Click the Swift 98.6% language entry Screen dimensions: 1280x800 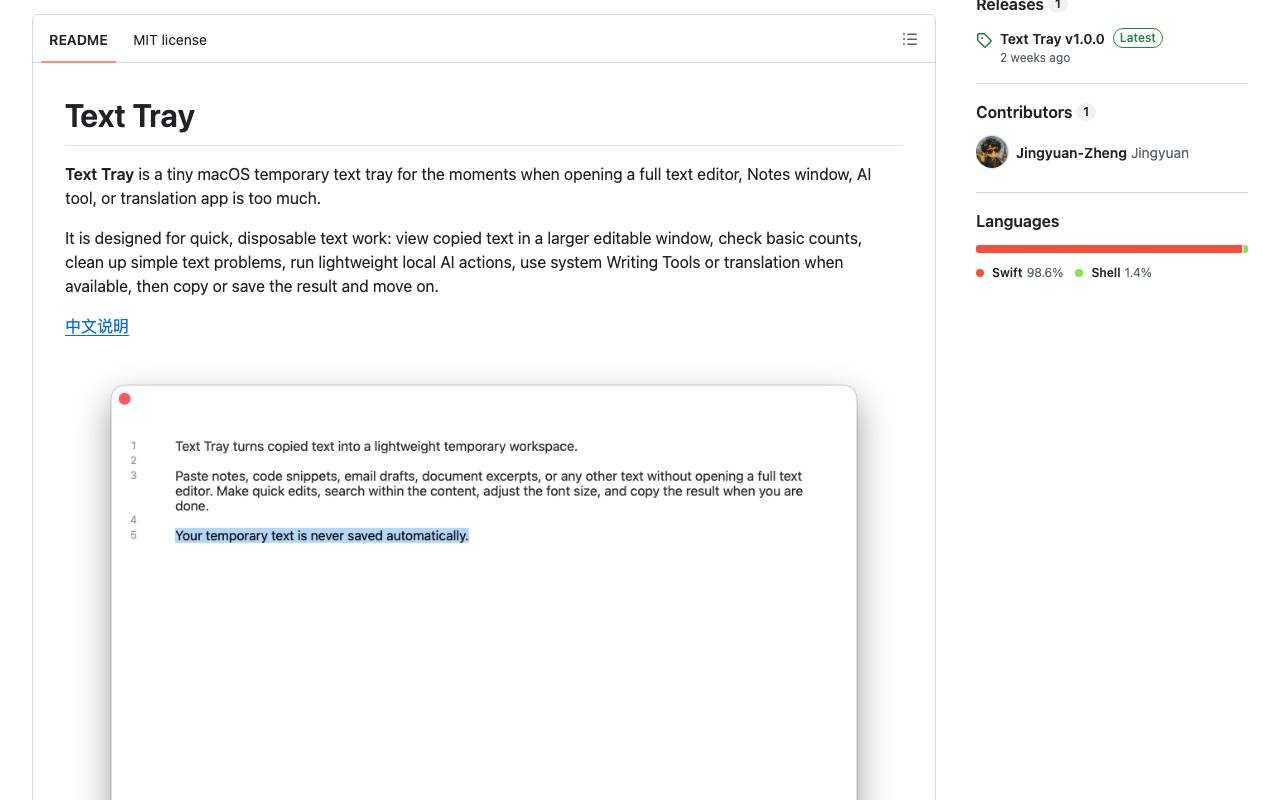click(x=1020, y=273)
